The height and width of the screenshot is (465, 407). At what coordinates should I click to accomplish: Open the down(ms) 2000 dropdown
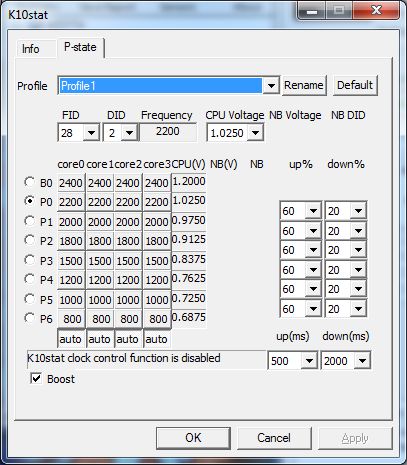tap(362, 361)
